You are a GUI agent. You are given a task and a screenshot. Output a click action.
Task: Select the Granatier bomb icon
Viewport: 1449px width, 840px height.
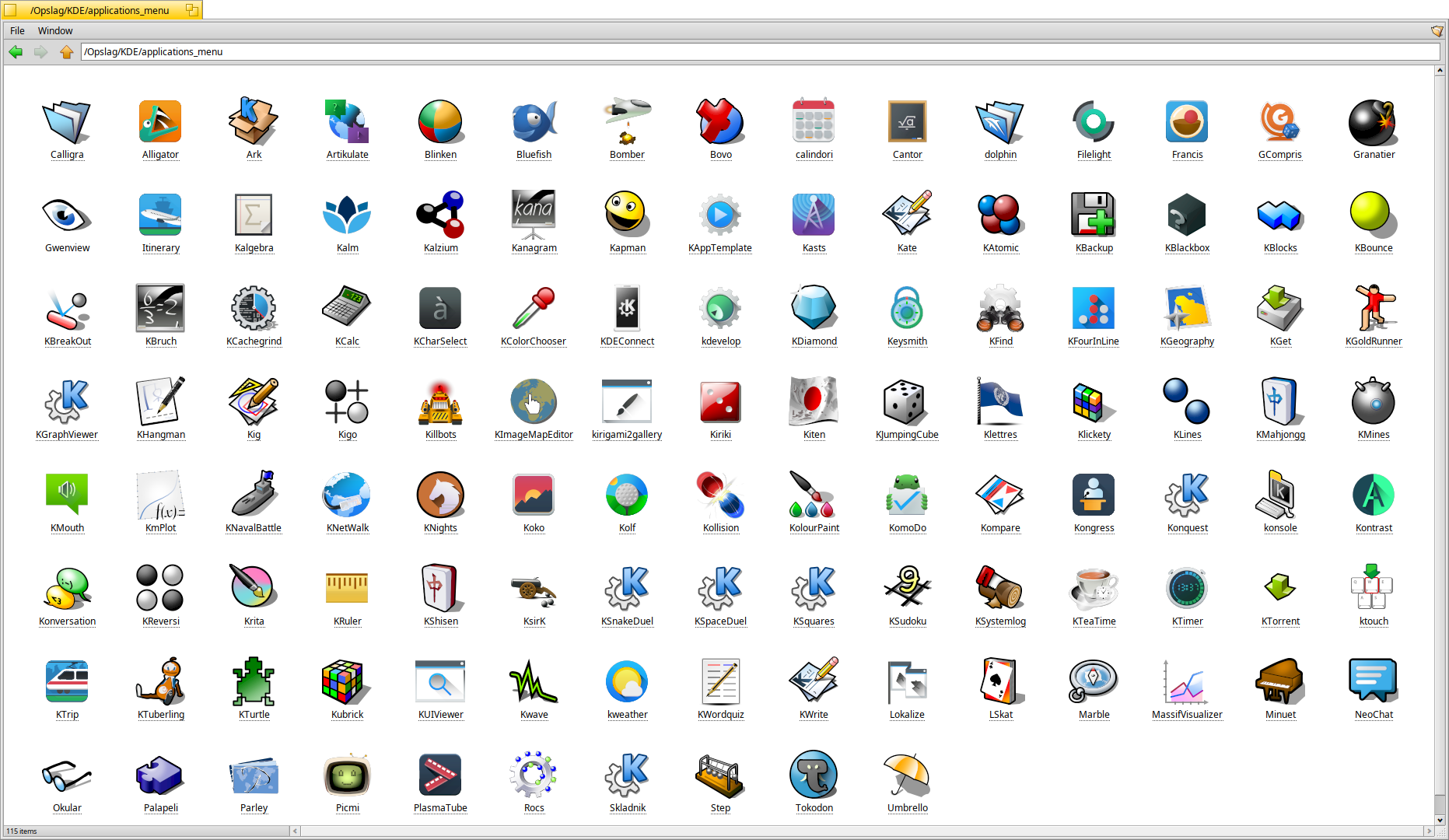(1374, 121)
